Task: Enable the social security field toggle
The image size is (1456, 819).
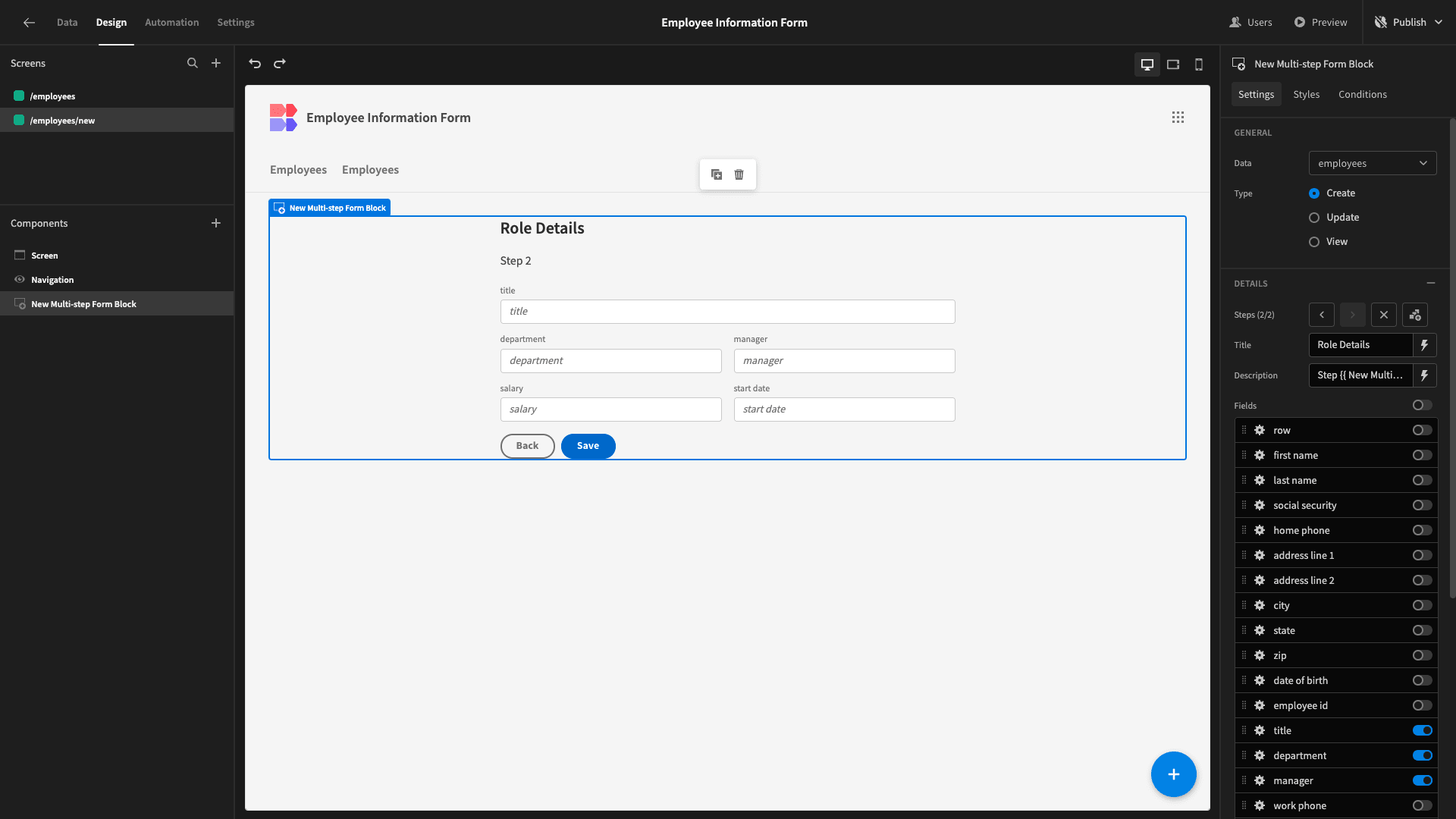Action: pyautogui.click(x=1423, y=505)
